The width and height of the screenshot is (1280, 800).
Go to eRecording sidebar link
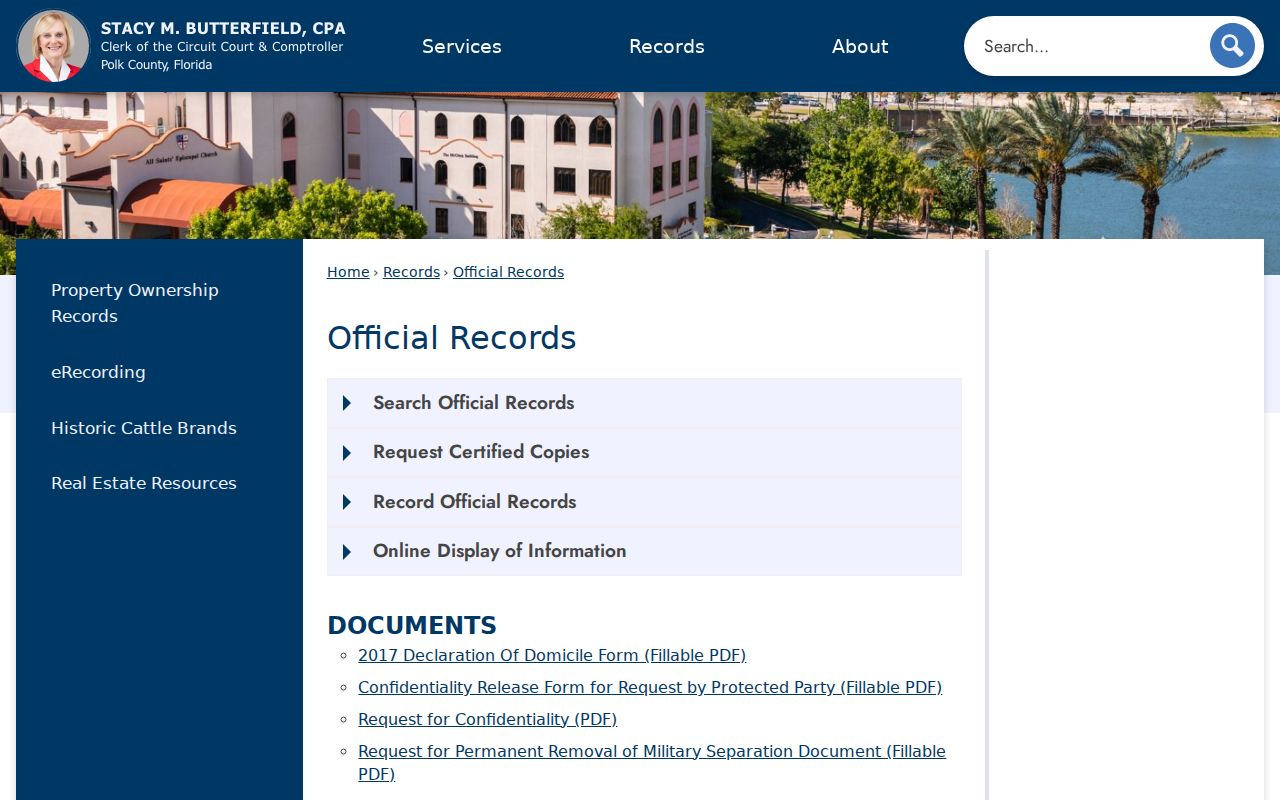click(x=98, y=372)
